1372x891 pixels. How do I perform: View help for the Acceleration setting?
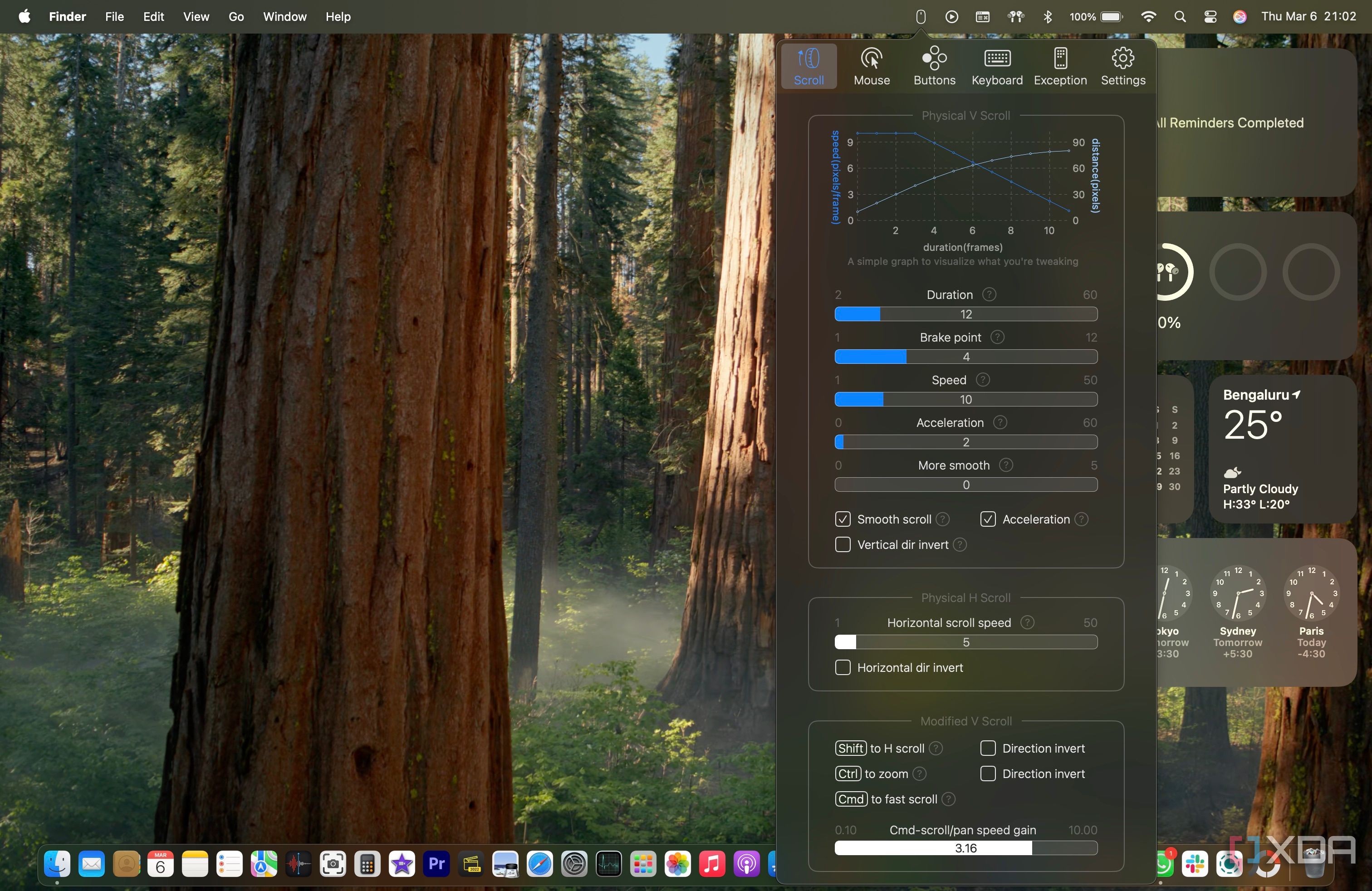pos(1001,422)
